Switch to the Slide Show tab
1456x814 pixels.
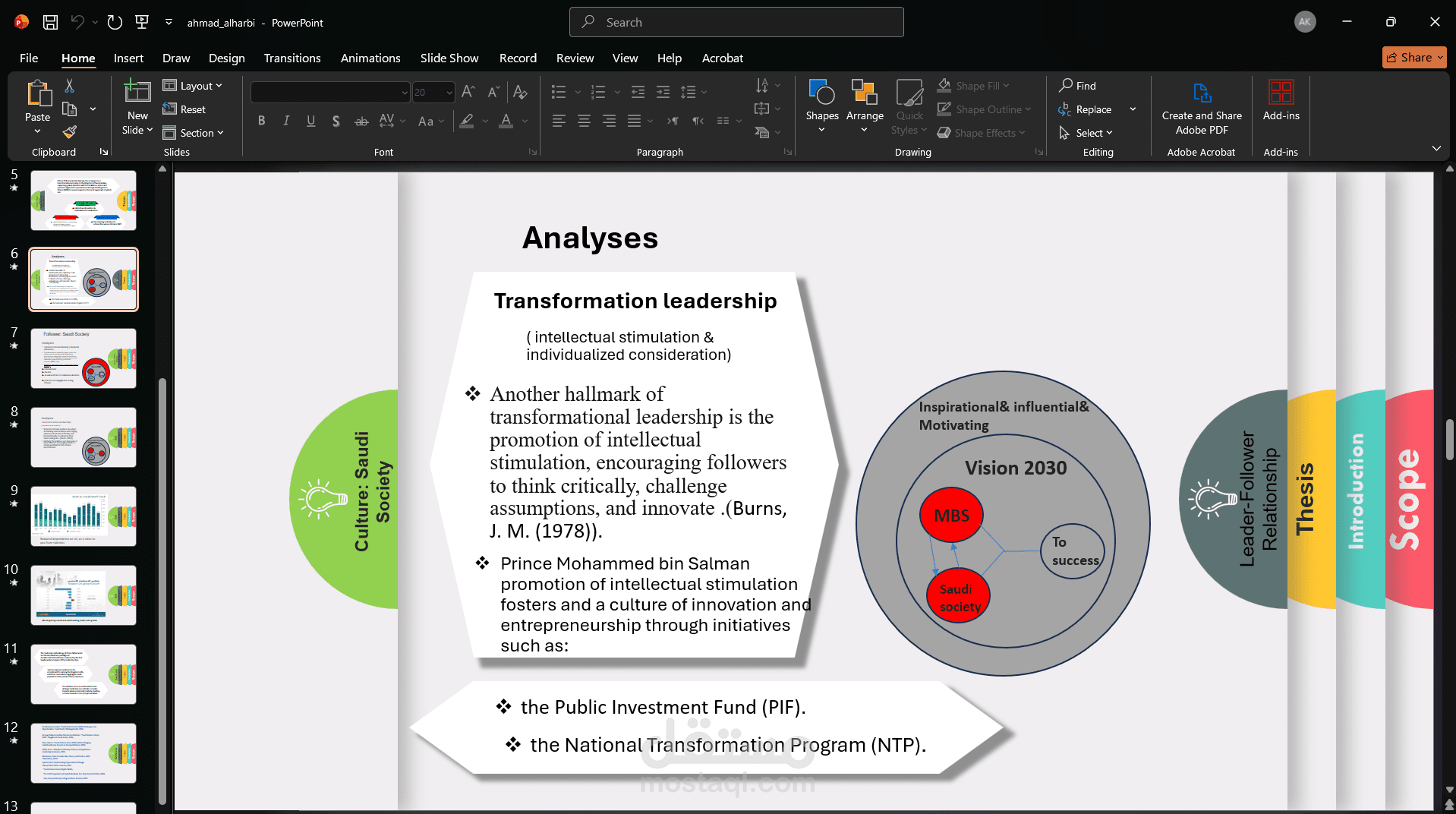point(449,58)
